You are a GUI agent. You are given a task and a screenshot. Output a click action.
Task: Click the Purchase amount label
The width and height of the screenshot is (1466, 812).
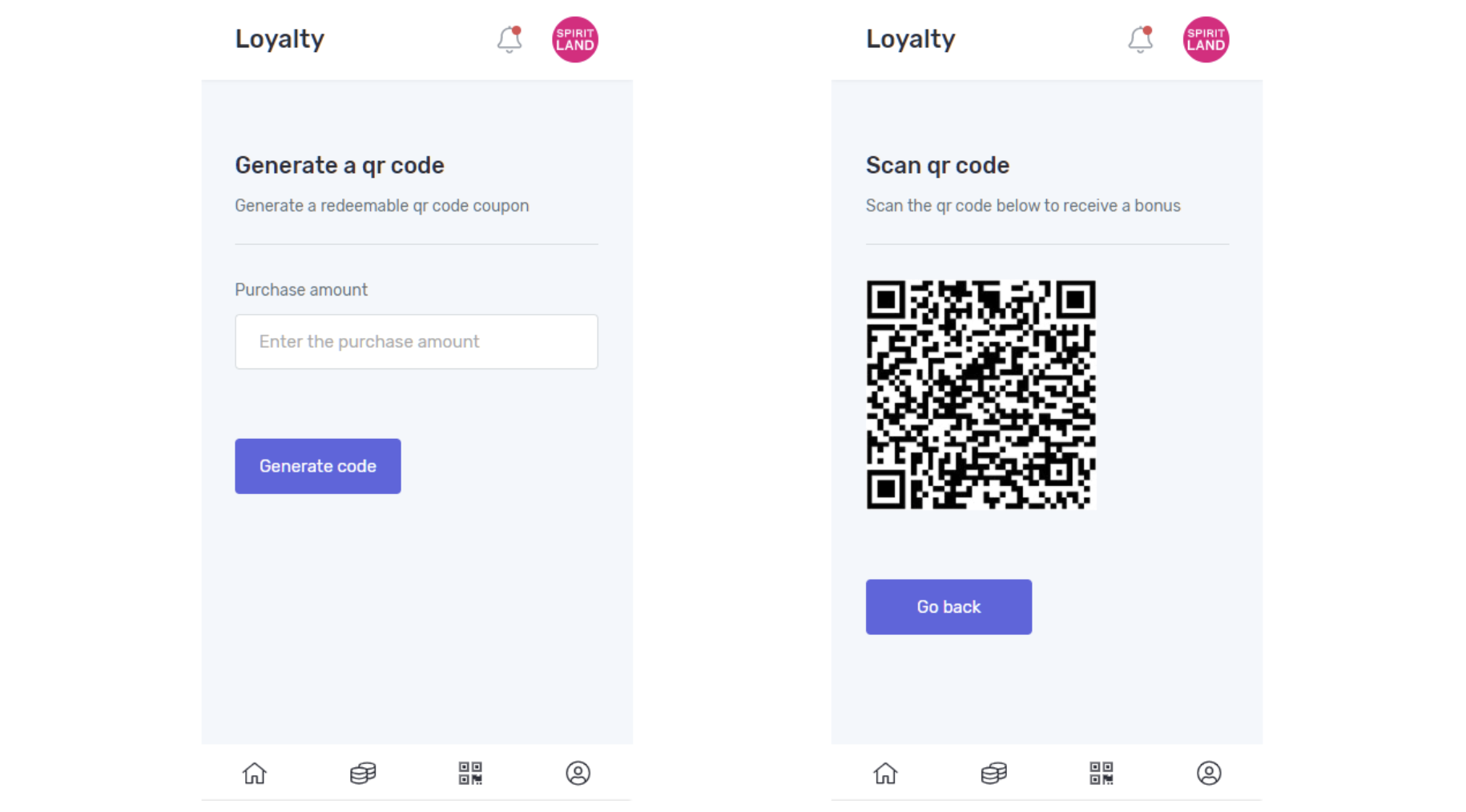point(301,290)
